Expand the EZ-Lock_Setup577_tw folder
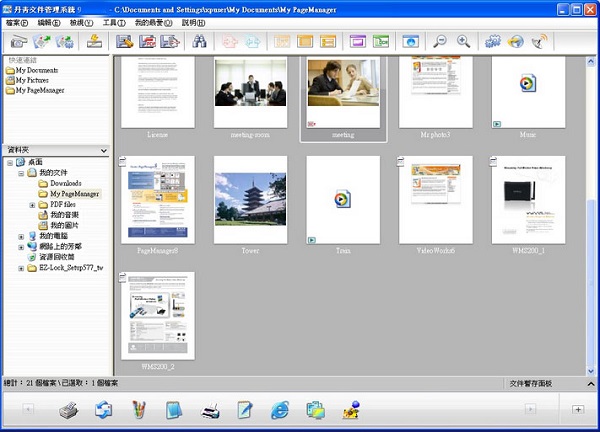Screen dimensions: 600x432 21,268
